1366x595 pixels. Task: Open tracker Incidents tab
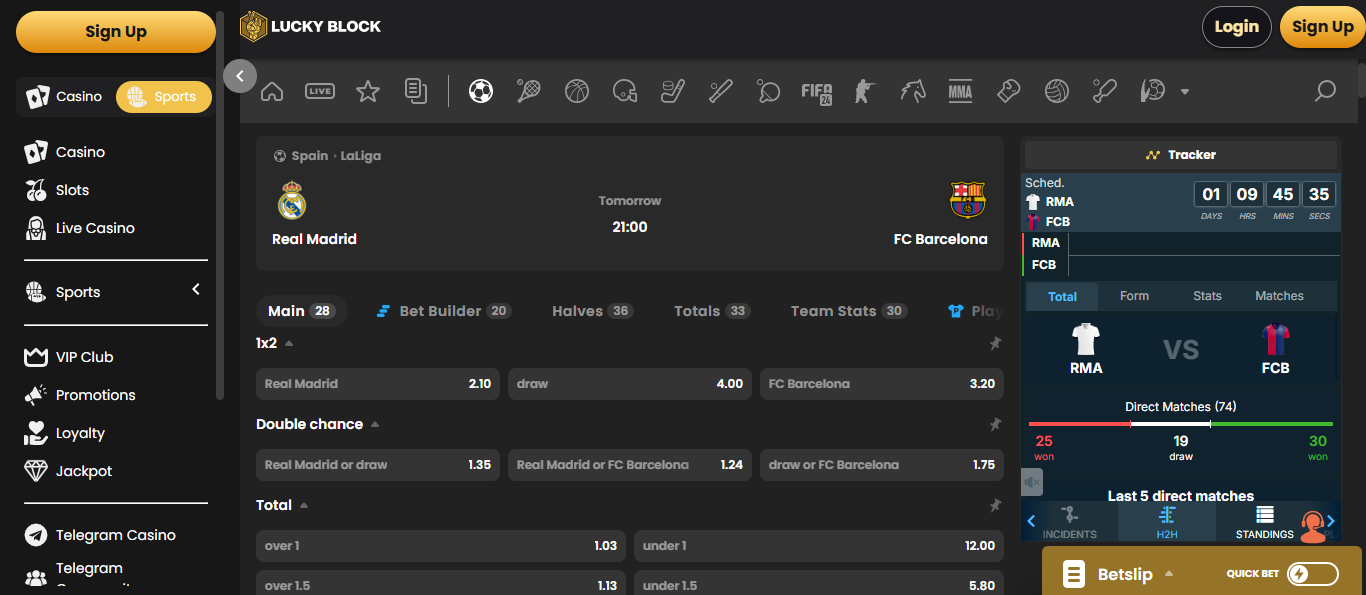point(1069,522)
